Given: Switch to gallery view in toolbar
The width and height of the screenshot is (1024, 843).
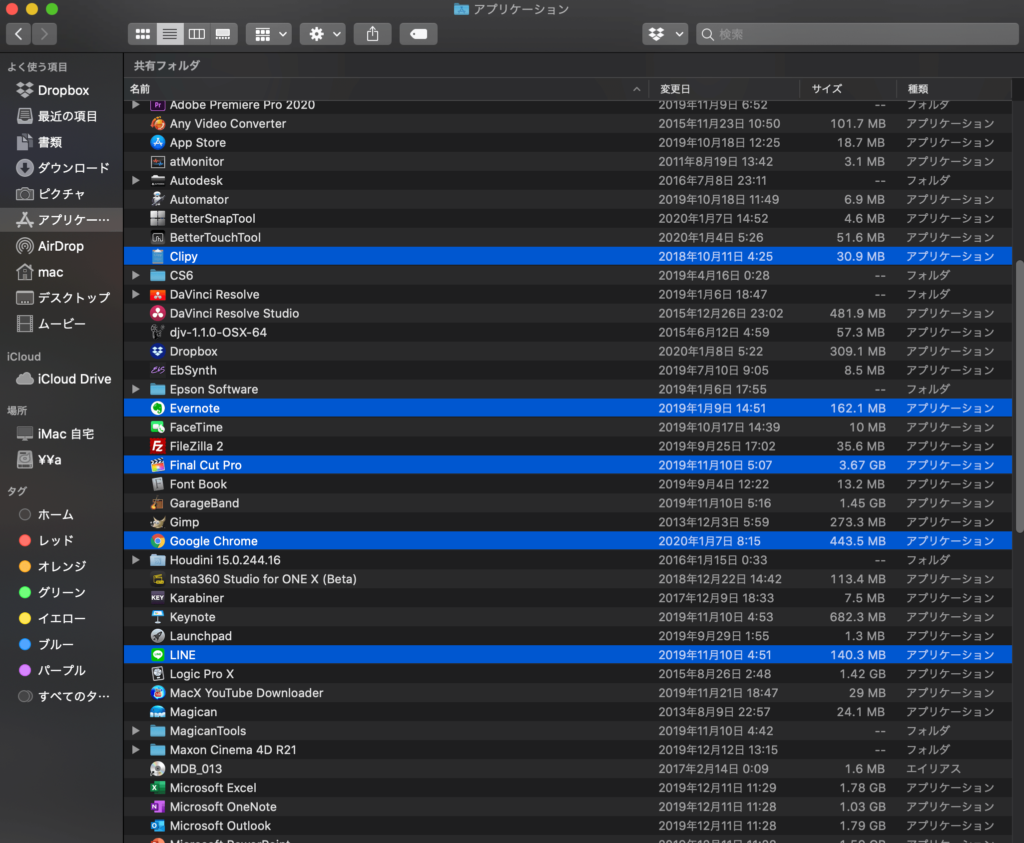Looking at the screenshot, I should [223, 34].
